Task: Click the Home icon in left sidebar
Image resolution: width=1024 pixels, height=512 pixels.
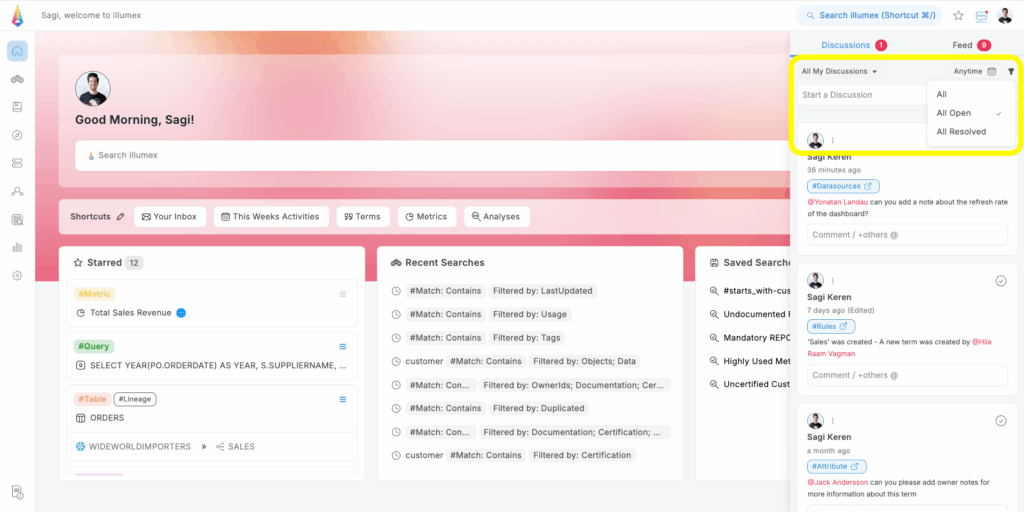Action: click(17, 51)
